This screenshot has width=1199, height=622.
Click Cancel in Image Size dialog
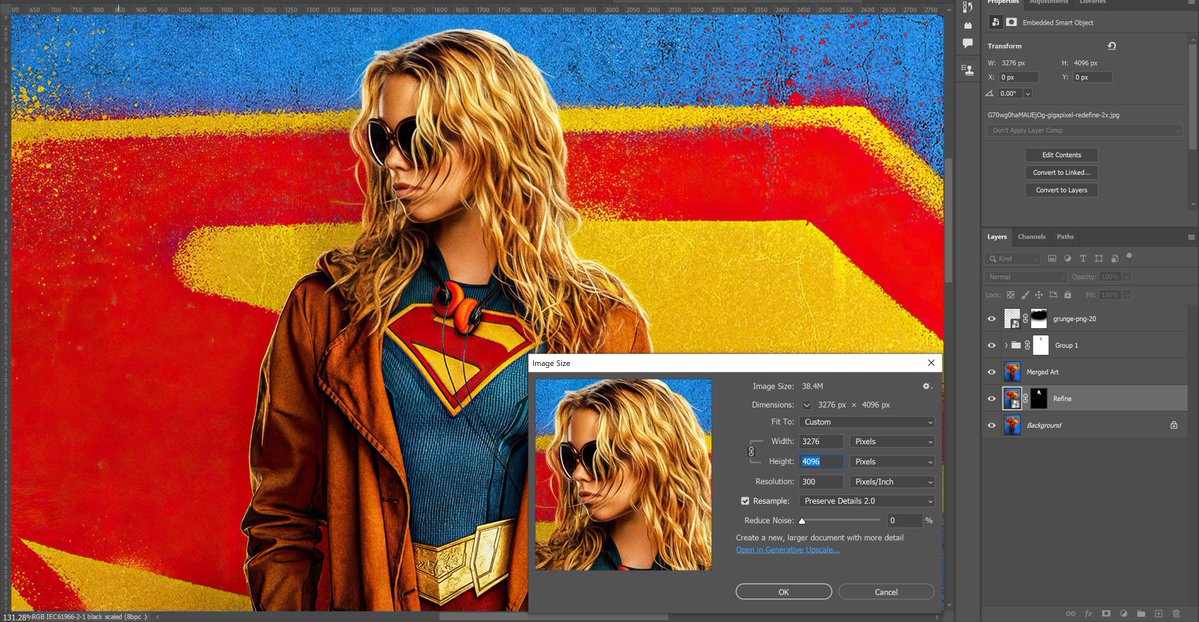pos(886,592)
